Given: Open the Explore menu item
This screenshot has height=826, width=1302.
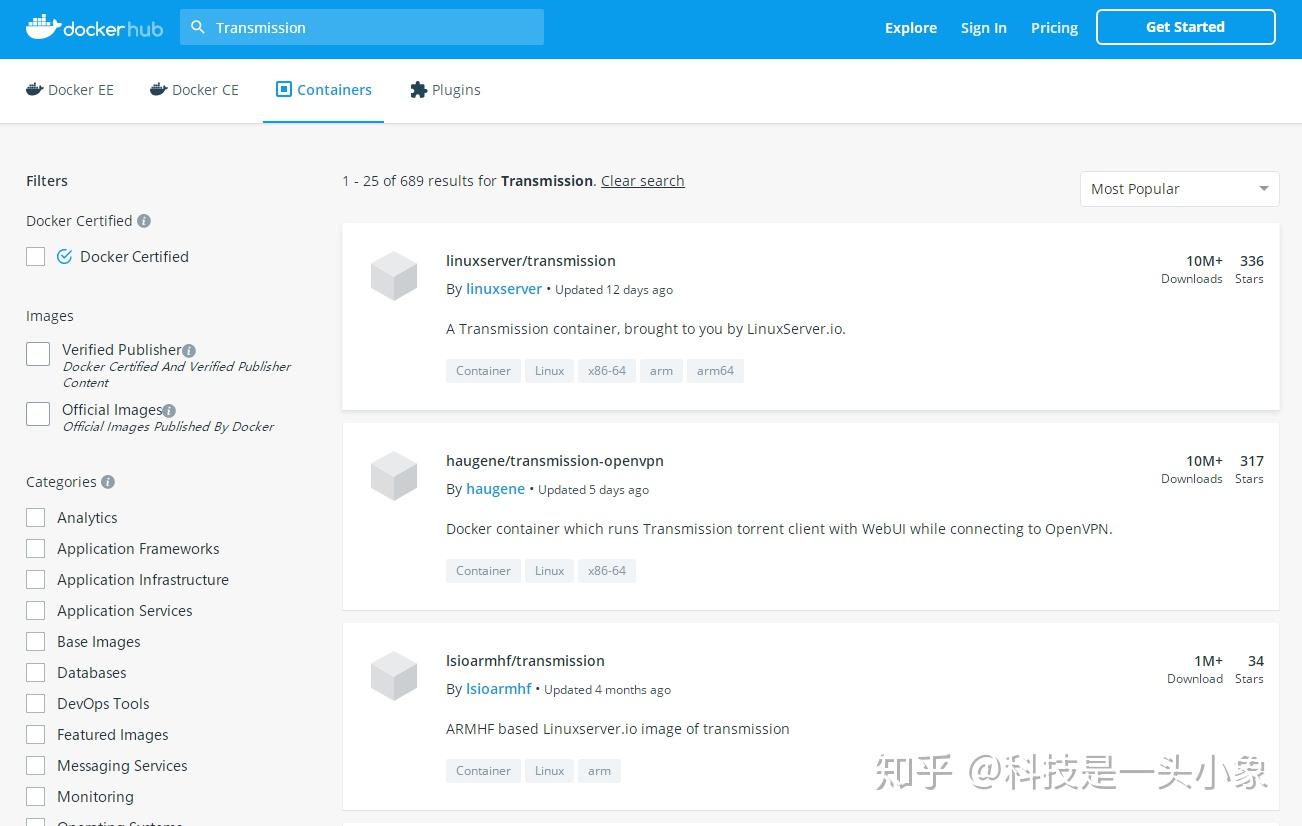Looking at the screenshot, I should (910, 28).
